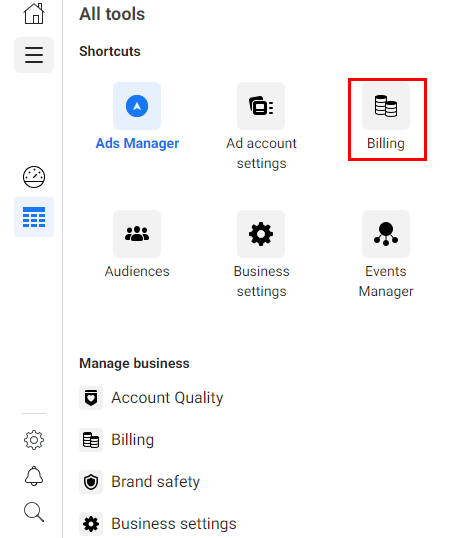Open Ad account settings shortcut
The width and height of the screenshot is (458, 538).
[x=261, y=106]
